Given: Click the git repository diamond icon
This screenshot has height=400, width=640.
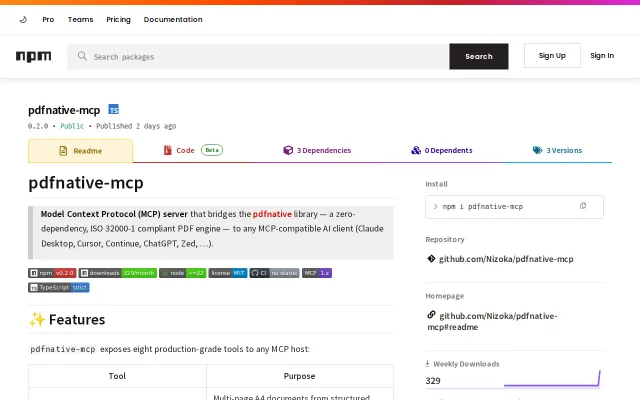Looking at the screenshot, I should click(x=431, y=258).
